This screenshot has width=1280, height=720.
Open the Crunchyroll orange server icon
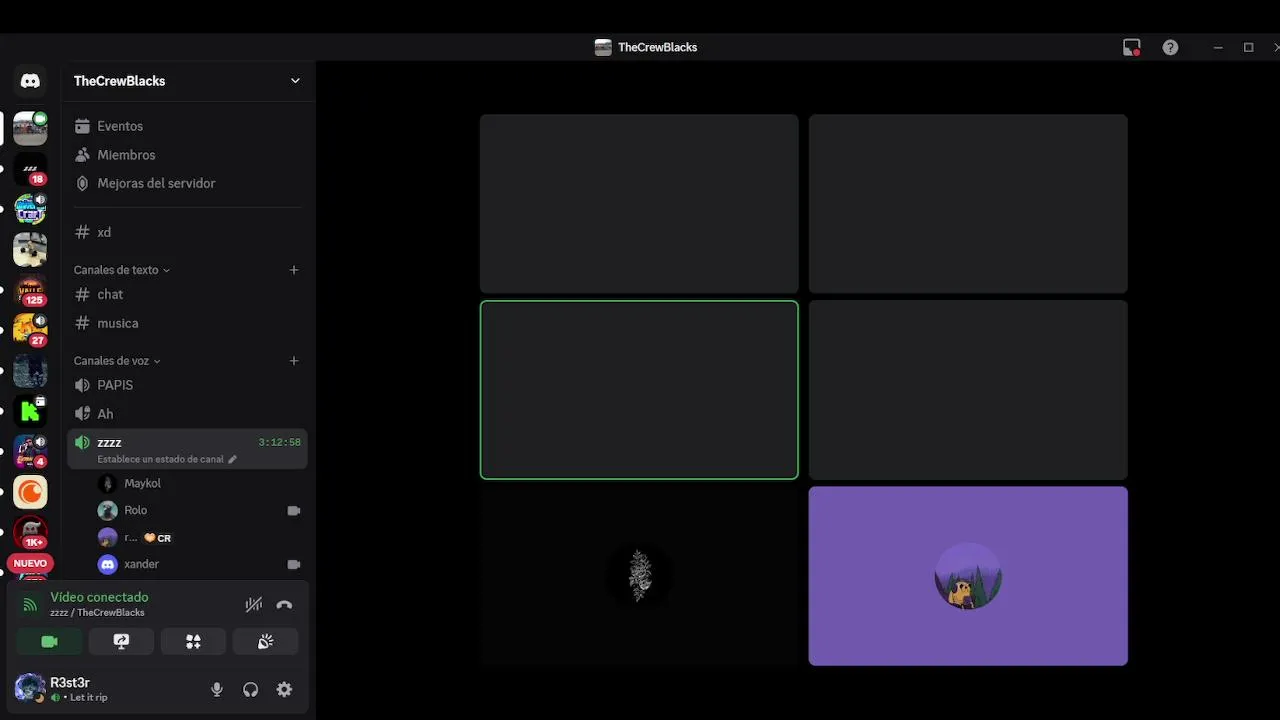[x=30, y=492]
